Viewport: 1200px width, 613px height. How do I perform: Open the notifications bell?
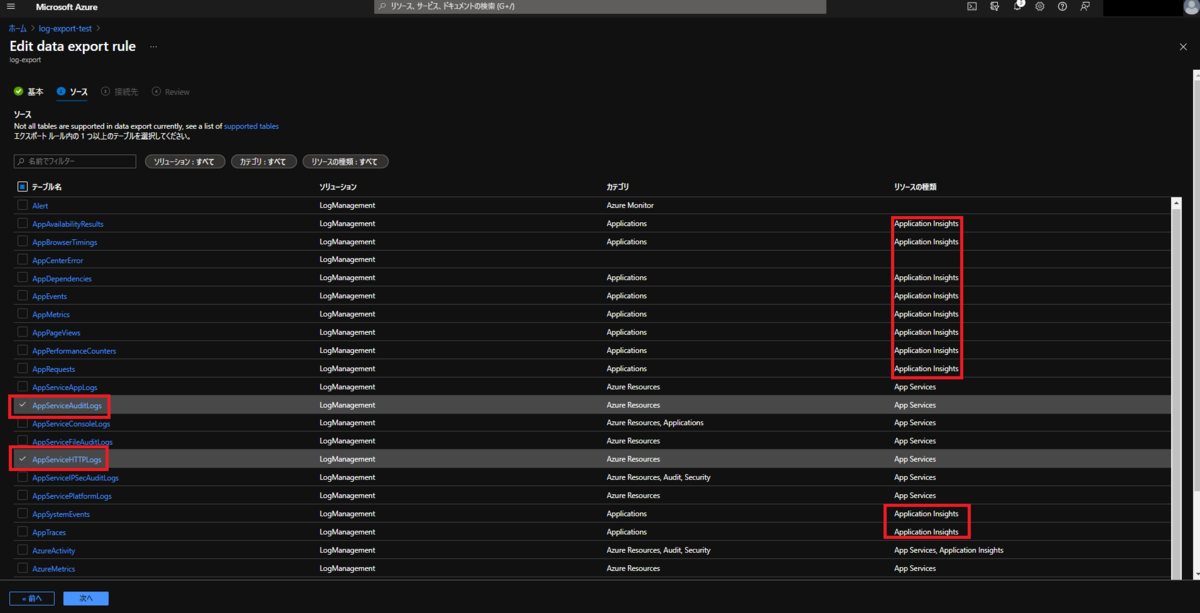point(1017,7)
